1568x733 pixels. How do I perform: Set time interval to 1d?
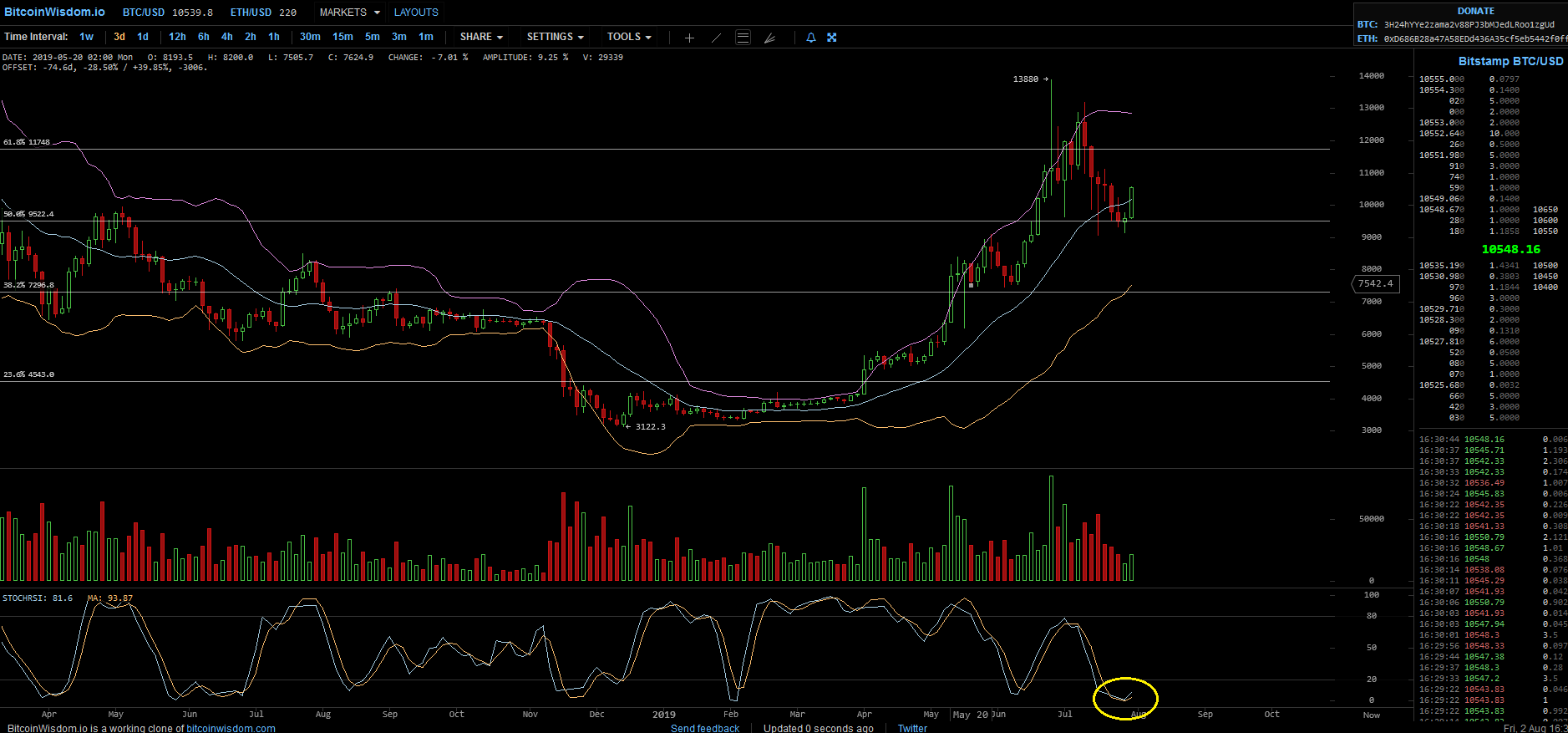(143, 37)
